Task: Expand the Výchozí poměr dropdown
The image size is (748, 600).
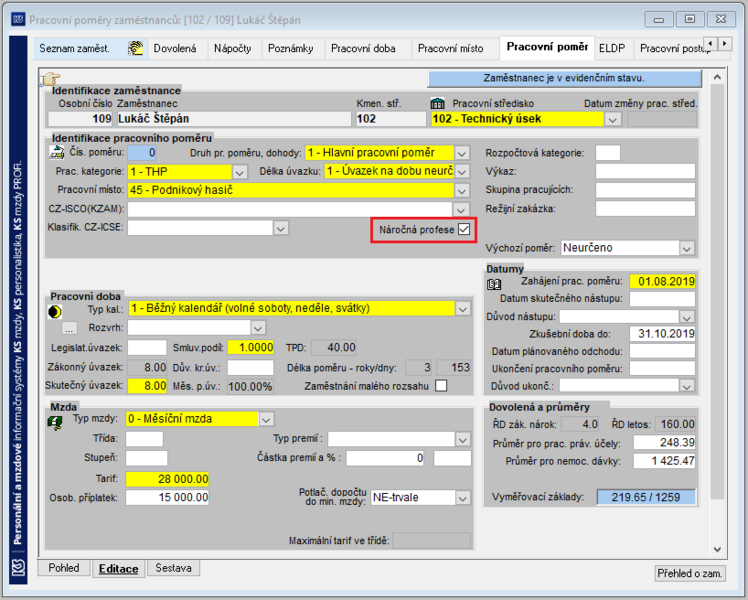Action: click(686, 248)
